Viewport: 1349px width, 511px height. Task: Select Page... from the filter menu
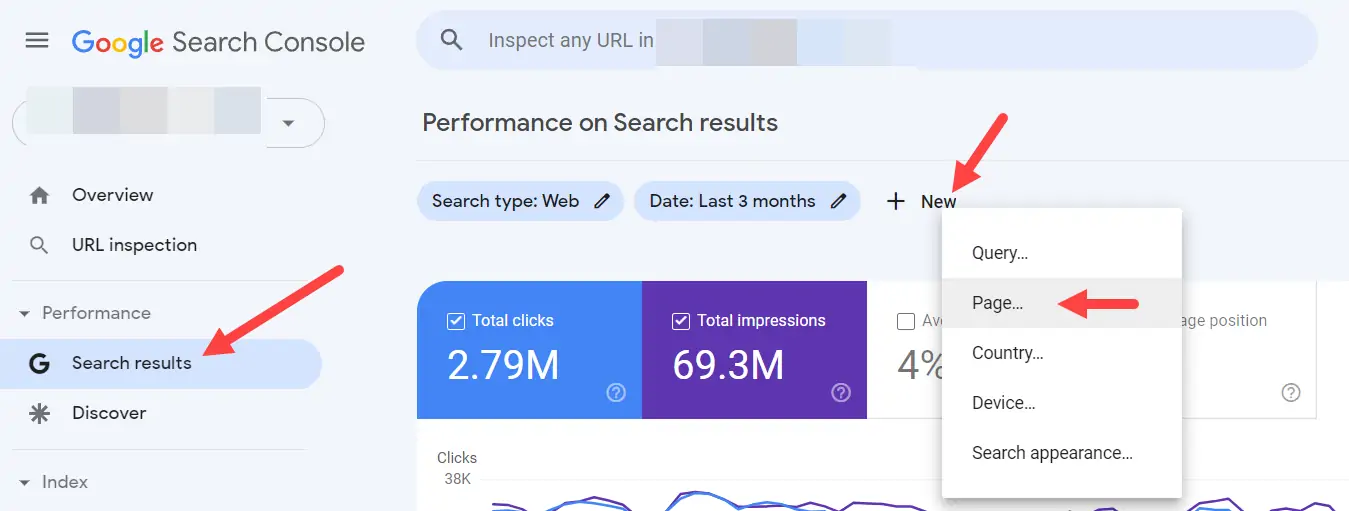pyautogui.click(x=997, y=303)
